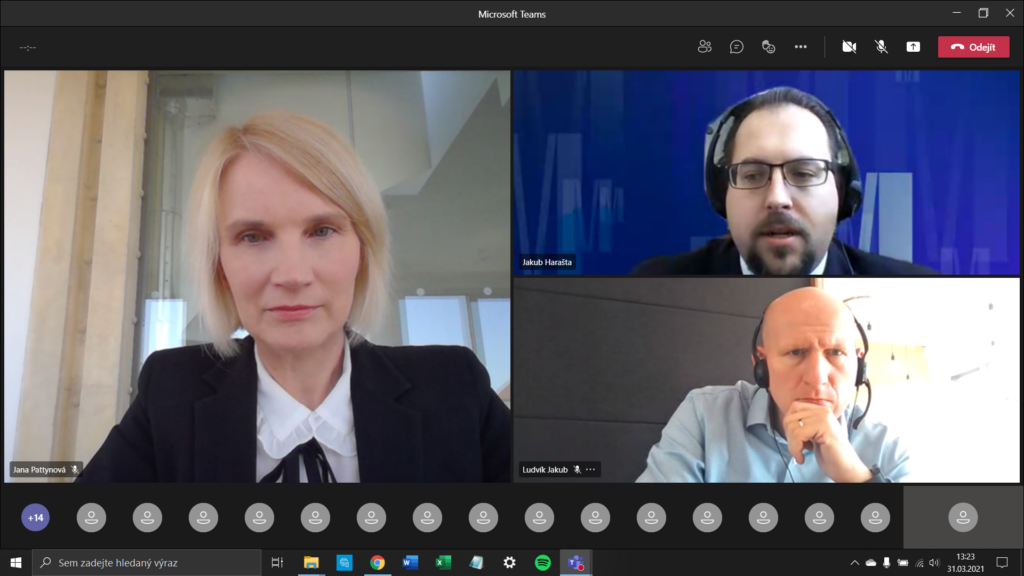Screen dimensions: 1024x576
Task: Open Windows Task View
Action: pos(278,563)
